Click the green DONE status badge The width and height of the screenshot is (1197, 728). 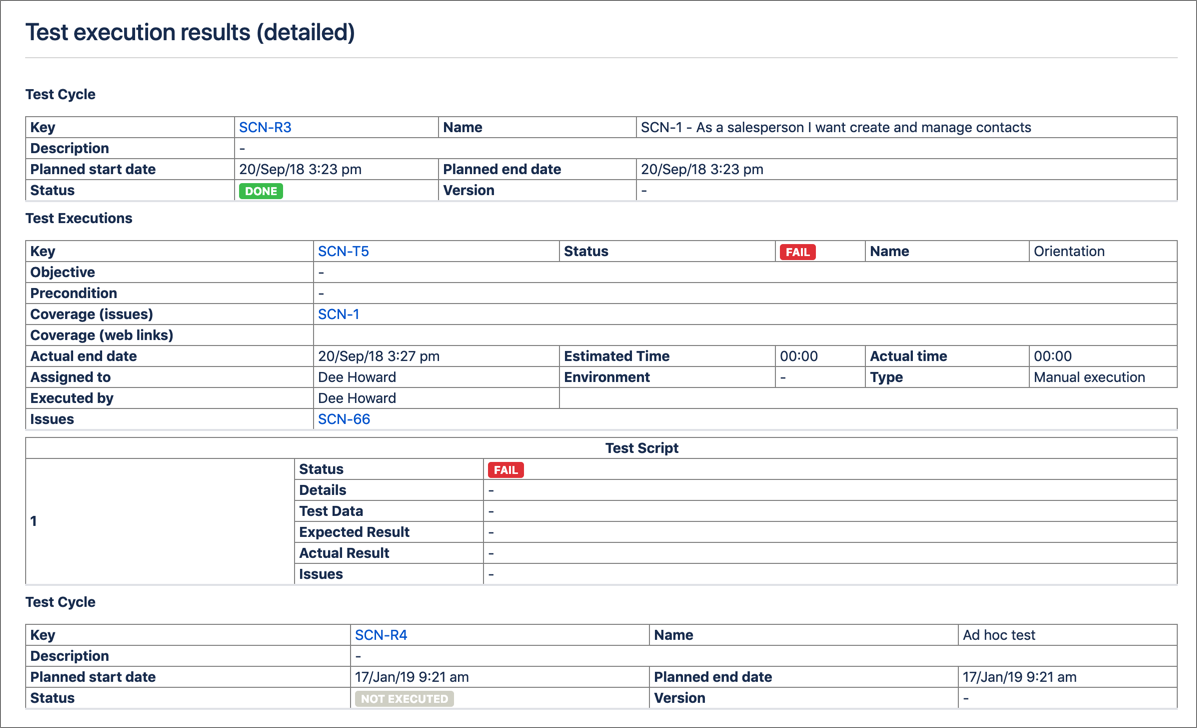(x=261, y=191)
